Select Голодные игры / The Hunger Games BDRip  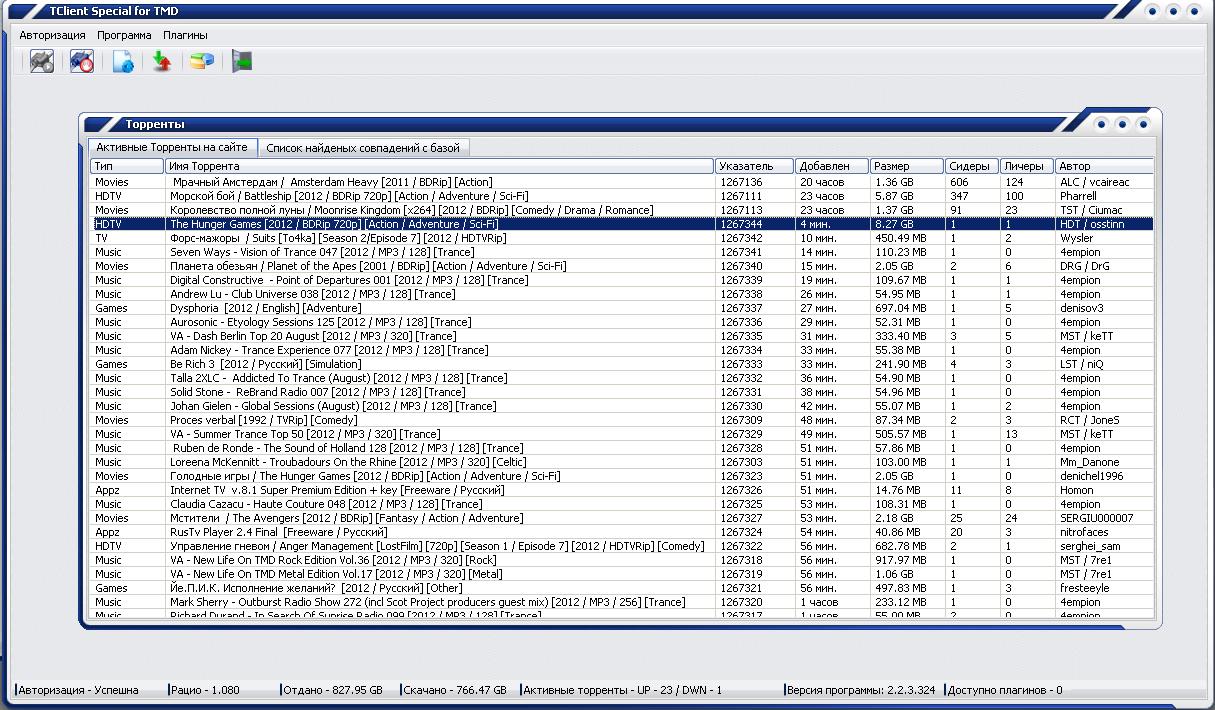(621, 476)
